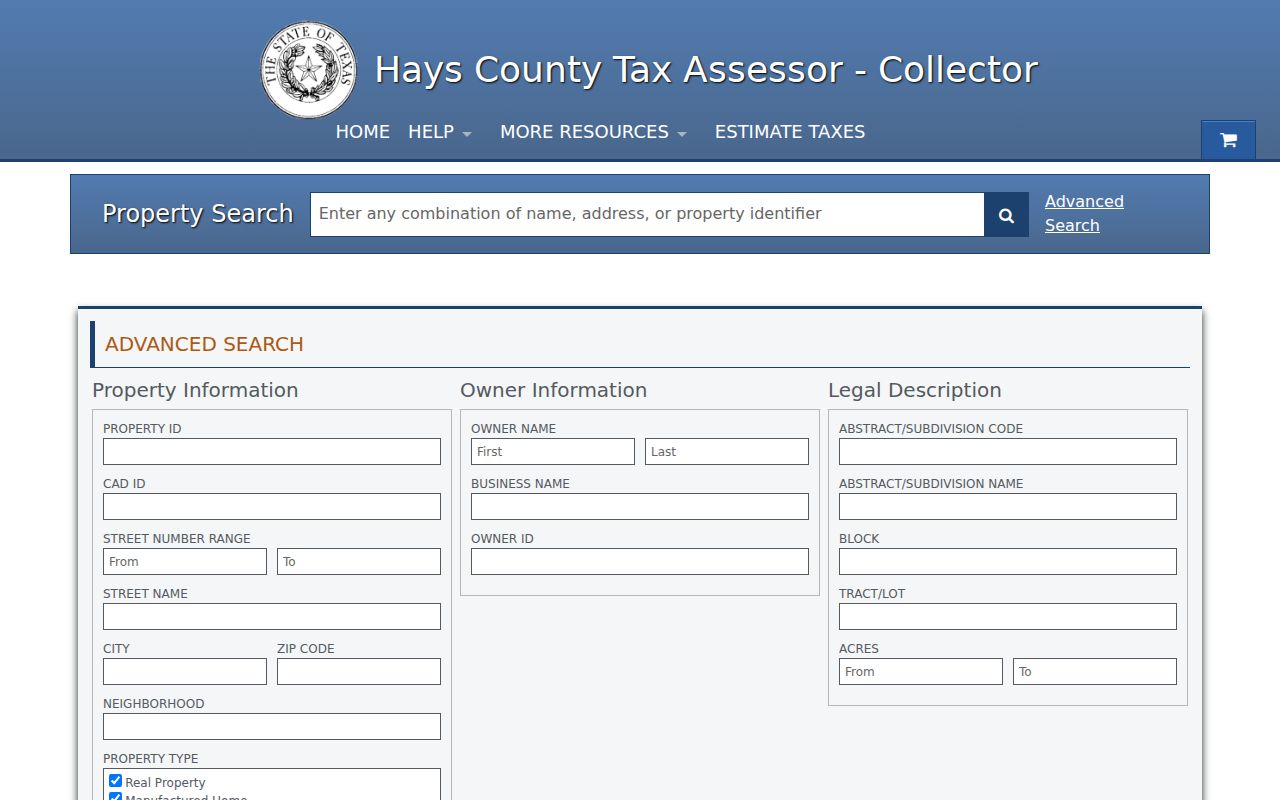Focus the BLOCK field
This screenshot has width=1280, height=800.
(x=1008, y=561)
